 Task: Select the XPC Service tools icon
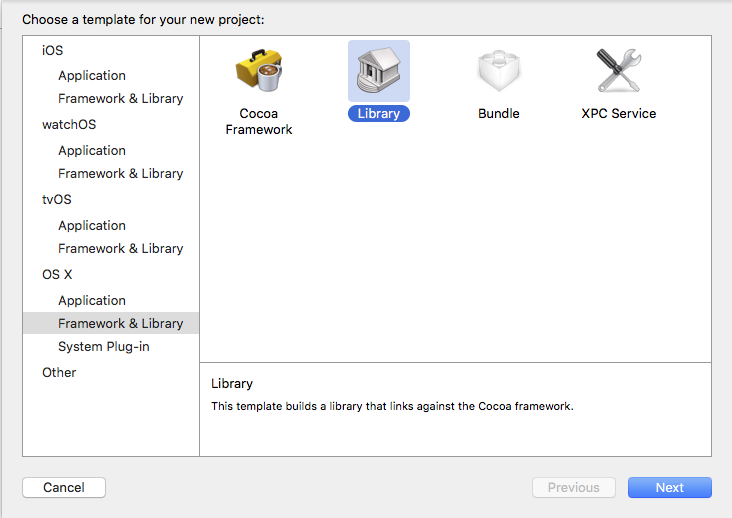[618, 70]
